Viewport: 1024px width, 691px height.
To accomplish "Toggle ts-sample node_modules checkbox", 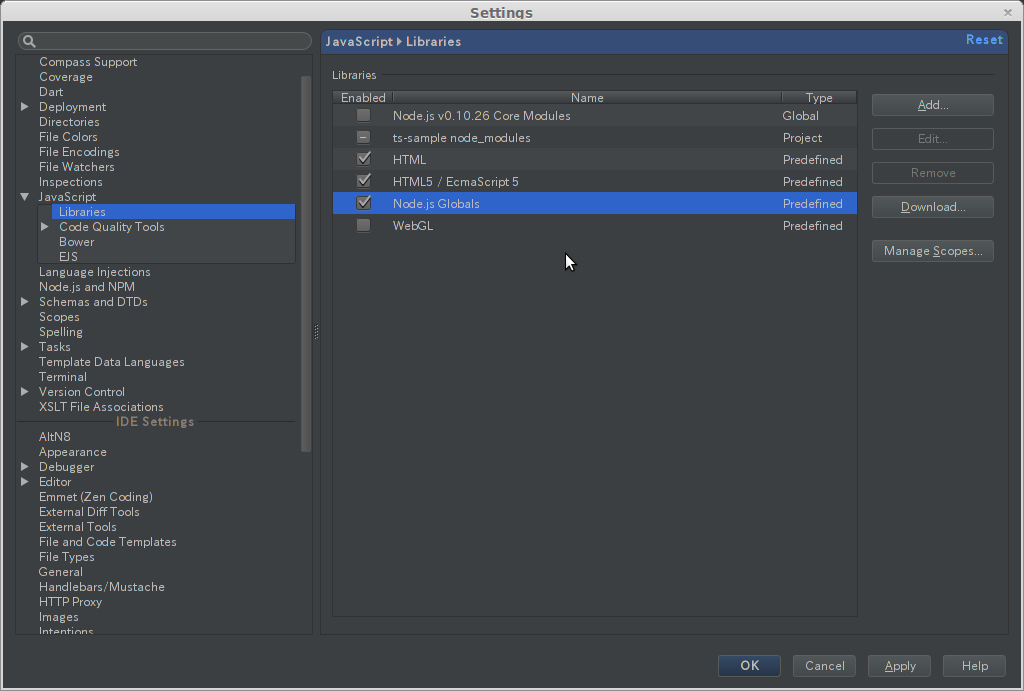I will (x=363, y=138).
